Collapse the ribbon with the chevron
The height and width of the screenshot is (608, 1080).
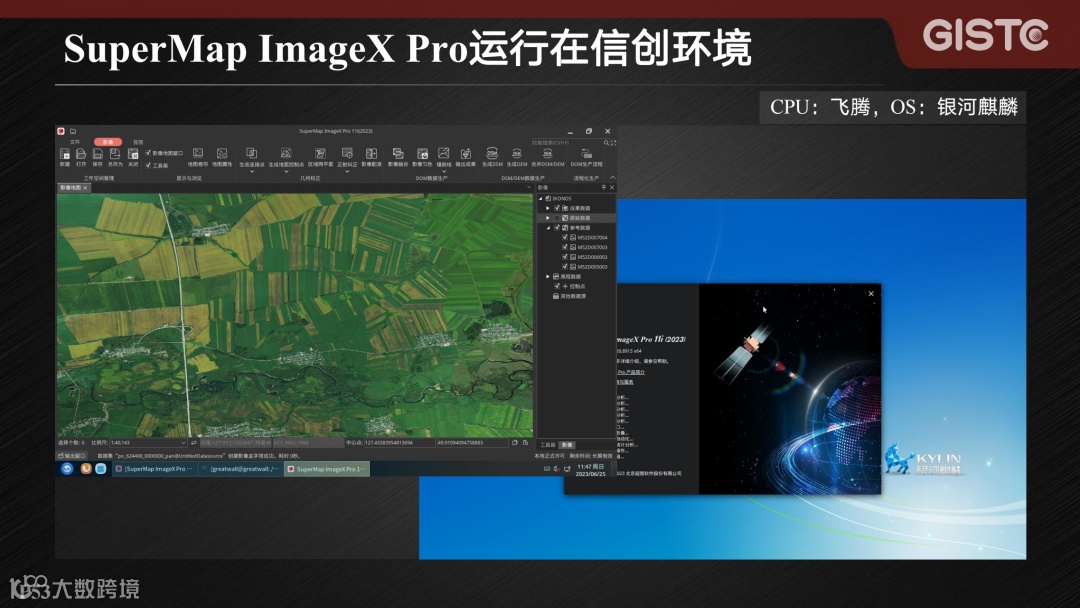tap(612, 178)
